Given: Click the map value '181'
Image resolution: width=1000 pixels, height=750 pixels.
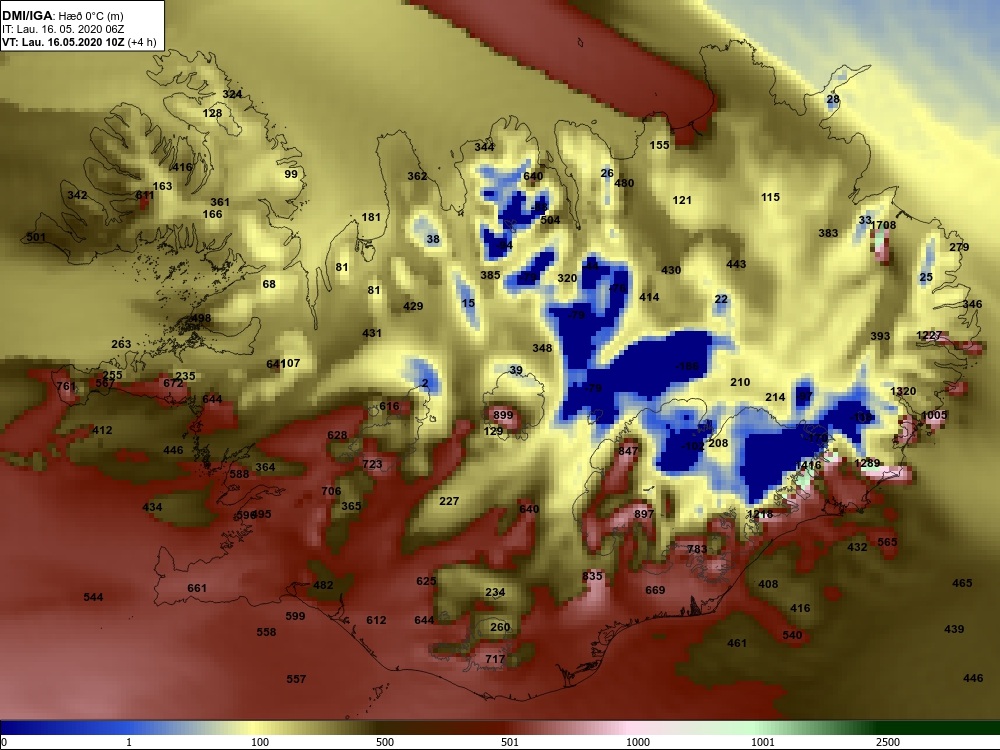Looking at the screenshot, I should click(x=371, y=217).
